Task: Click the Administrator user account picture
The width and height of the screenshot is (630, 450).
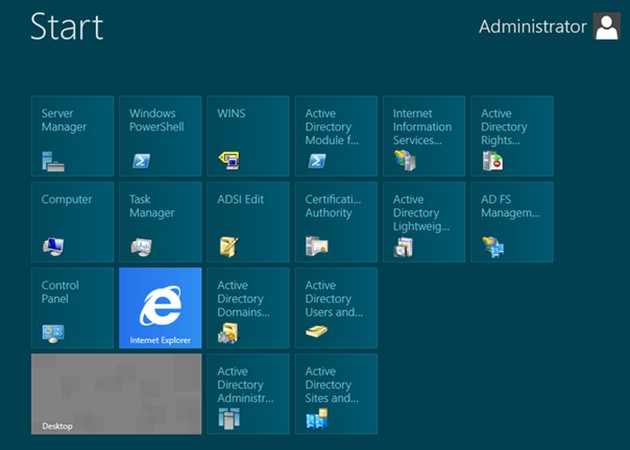Action: click(606, 27)
